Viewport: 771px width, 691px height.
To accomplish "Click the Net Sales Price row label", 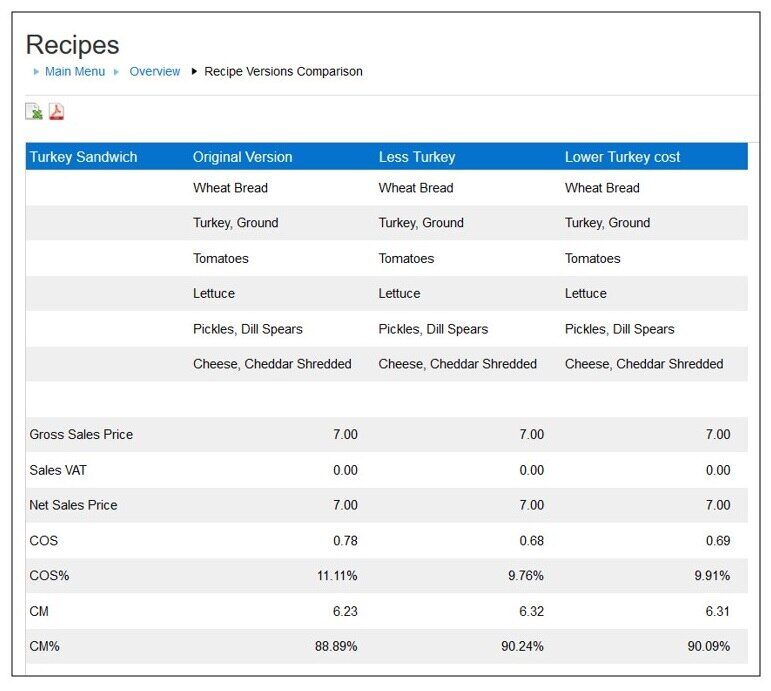I will point(73,505).
